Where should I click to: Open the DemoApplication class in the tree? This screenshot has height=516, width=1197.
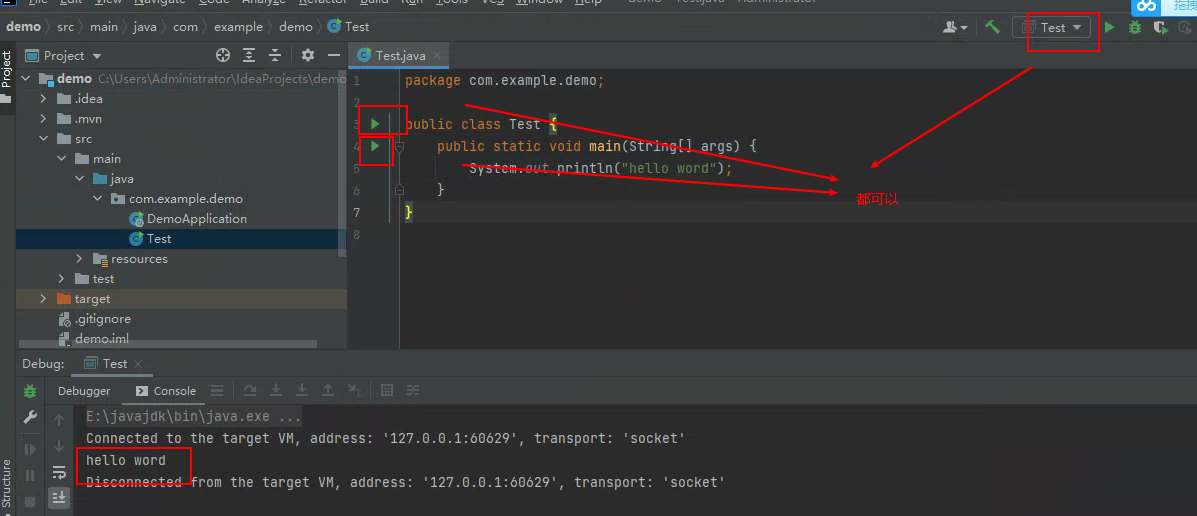196,219
